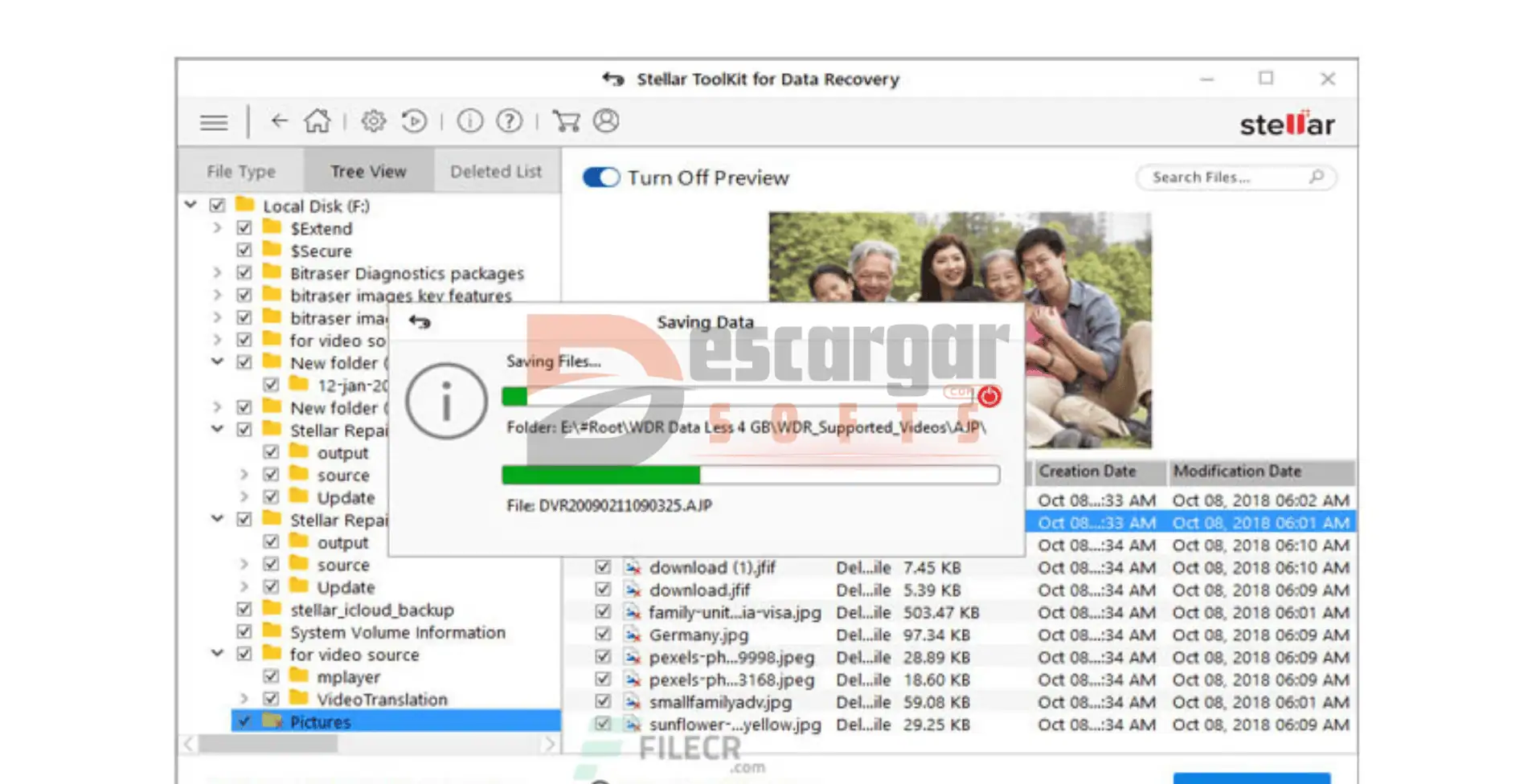Click the VideoTranslation folder icon
The width and height of the screenshot is (1536, 784).
tap(299, 698)
